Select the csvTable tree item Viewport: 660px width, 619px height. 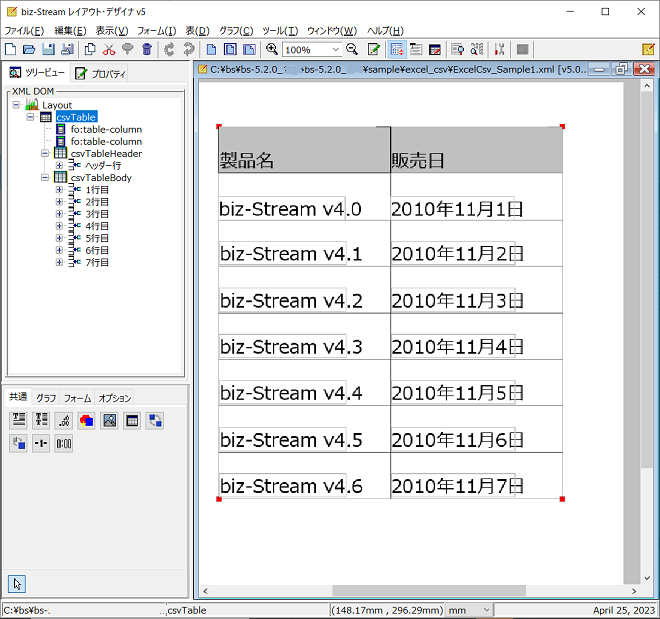point(76,117)
